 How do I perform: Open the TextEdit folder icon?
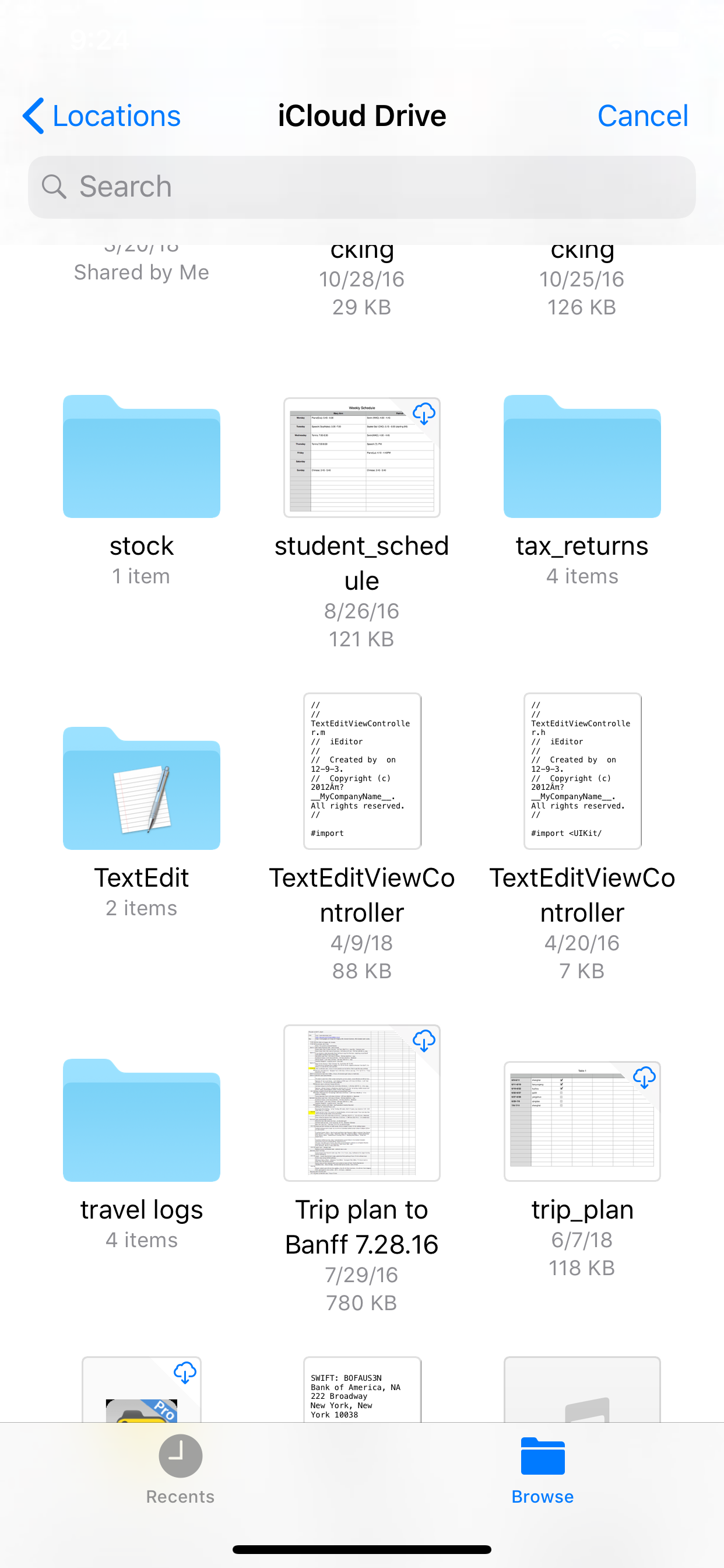[x=141, y=788]
